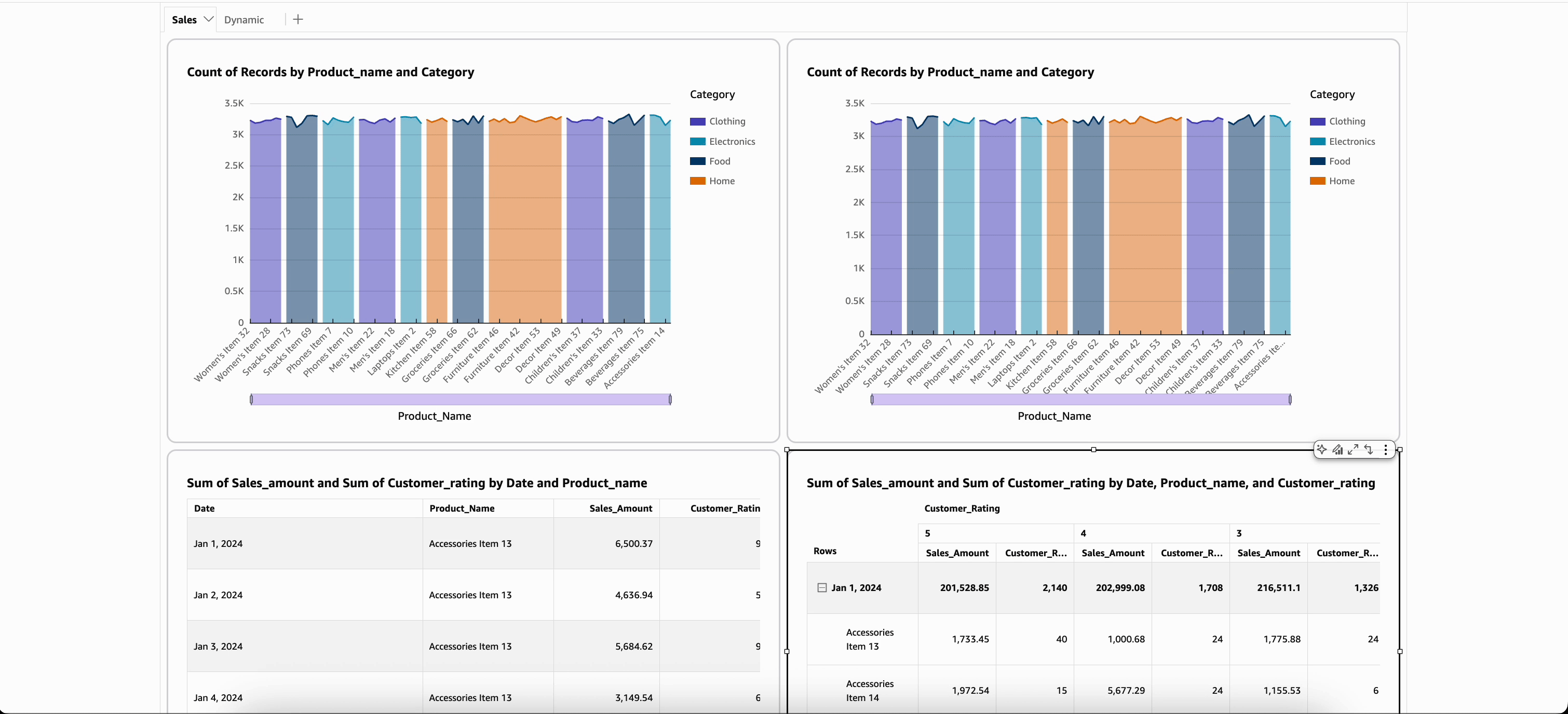
Task: Switch to the Dynamic tab
Action: [244, 20]
